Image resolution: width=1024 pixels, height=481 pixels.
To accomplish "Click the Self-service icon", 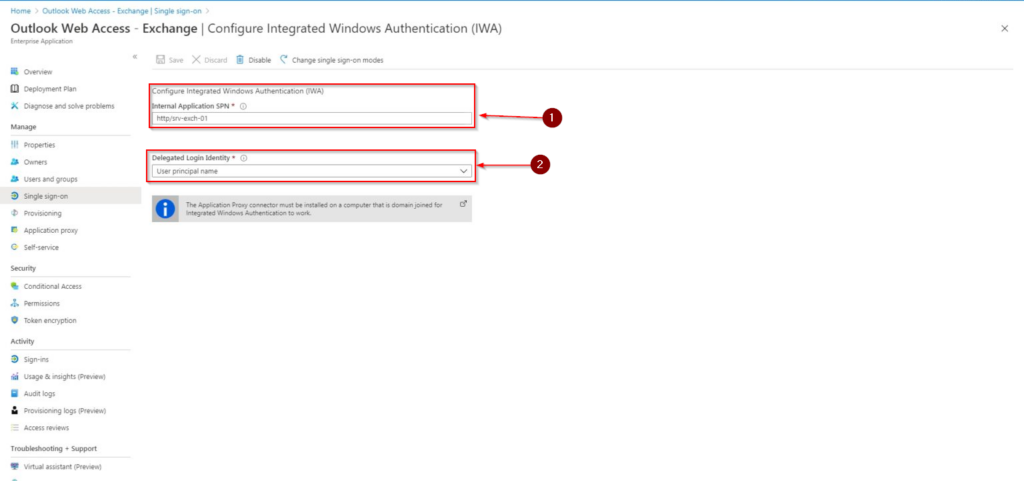I will (14, 247).
